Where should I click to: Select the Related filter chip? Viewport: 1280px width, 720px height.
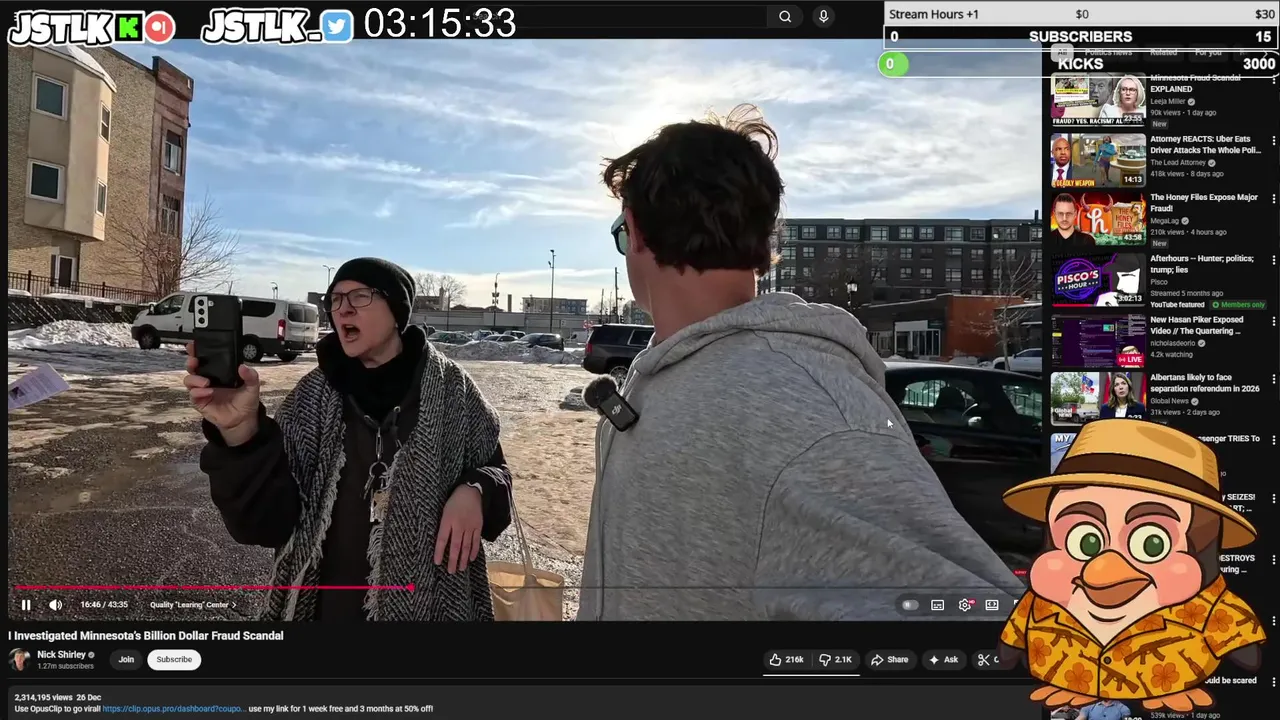(1163, 52)
